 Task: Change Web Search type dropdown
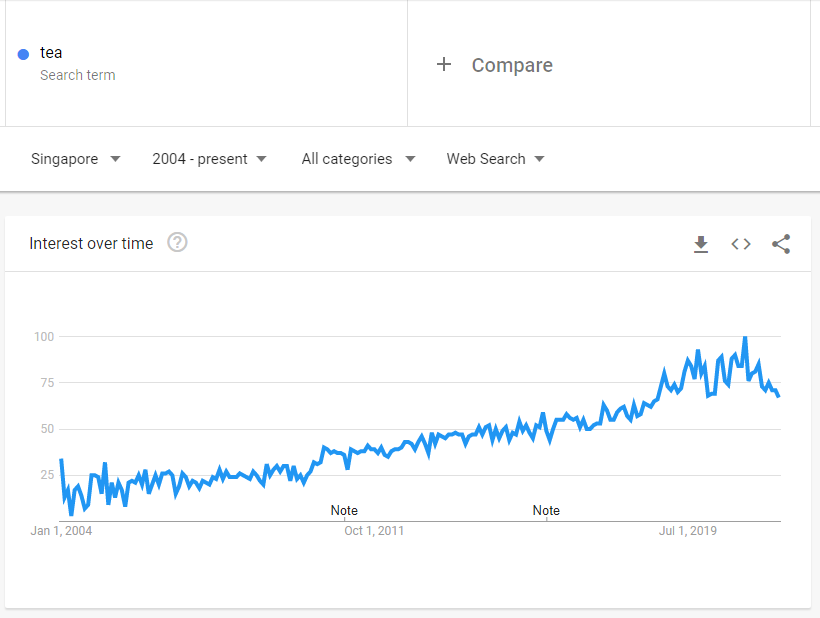point(495,159)
